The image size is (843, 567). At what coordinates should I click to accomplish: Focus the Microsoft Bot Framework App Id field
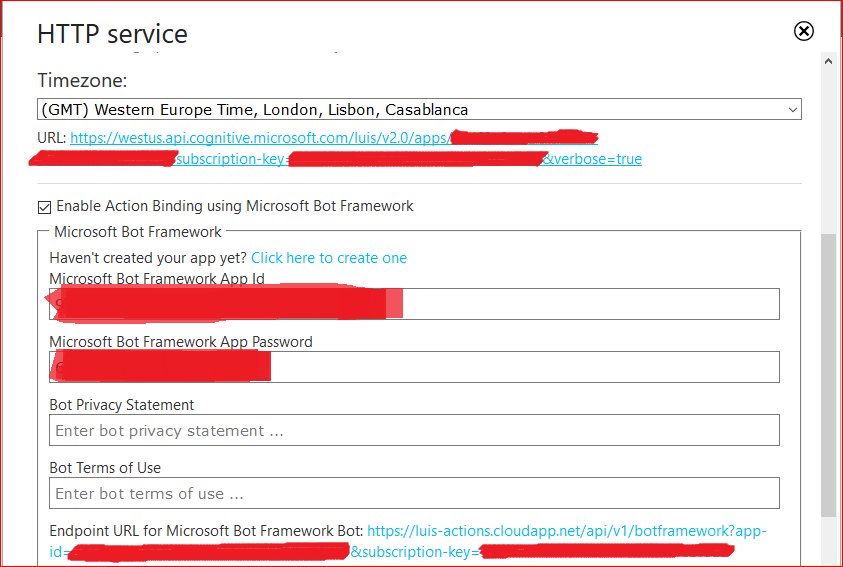[x=414, y=304]
